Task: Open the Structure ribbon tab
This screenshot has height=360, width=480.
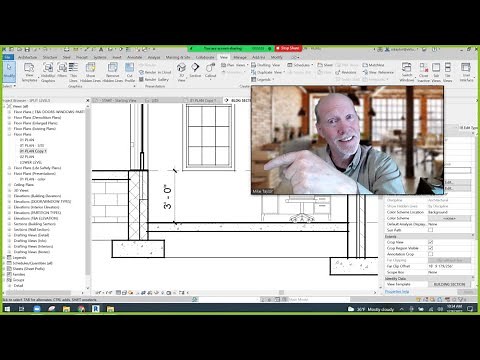Action: click(50, 57)
